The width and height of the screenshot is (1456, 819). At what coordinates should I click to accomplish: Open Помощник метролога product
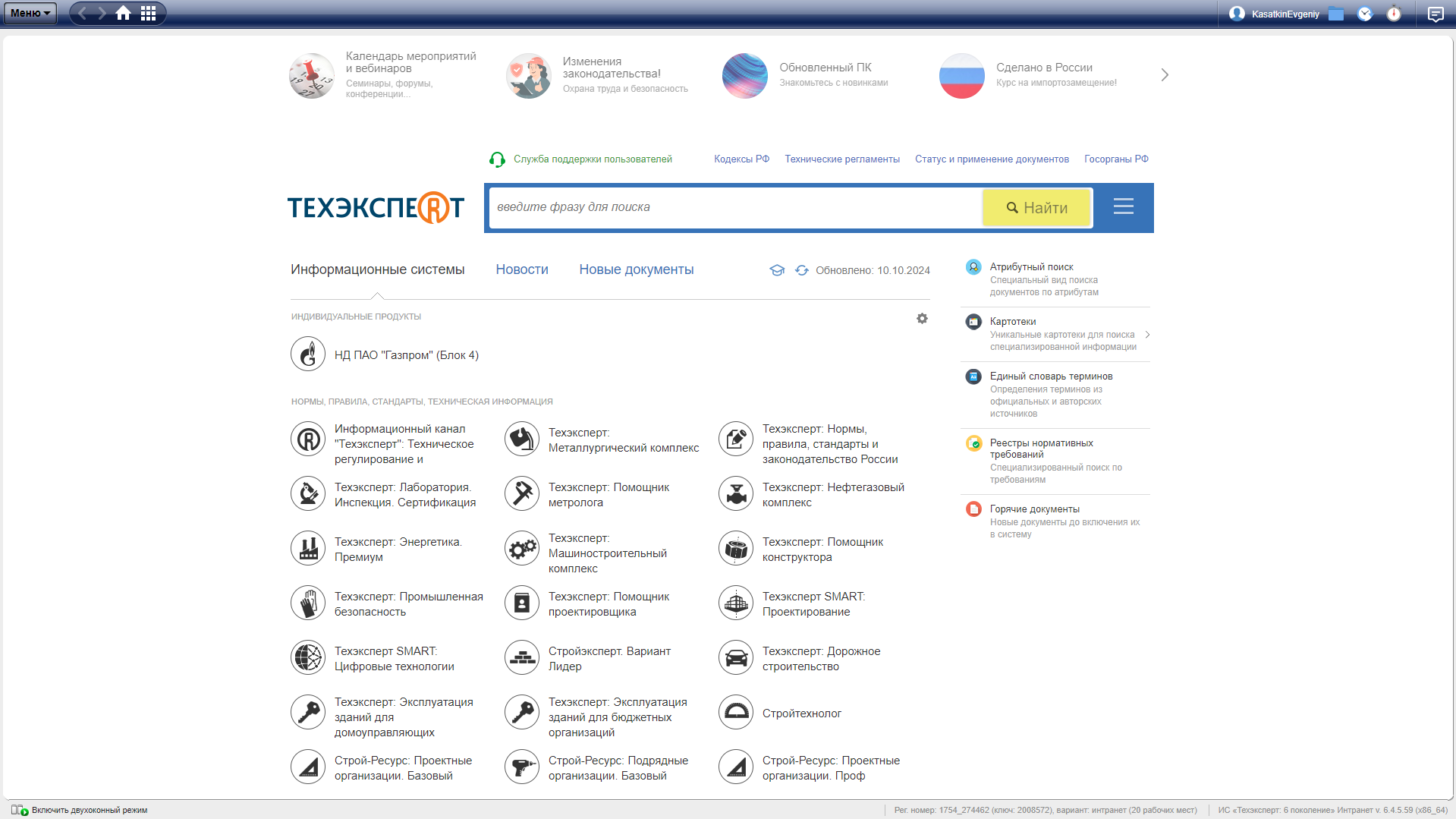tap(588, 495)
